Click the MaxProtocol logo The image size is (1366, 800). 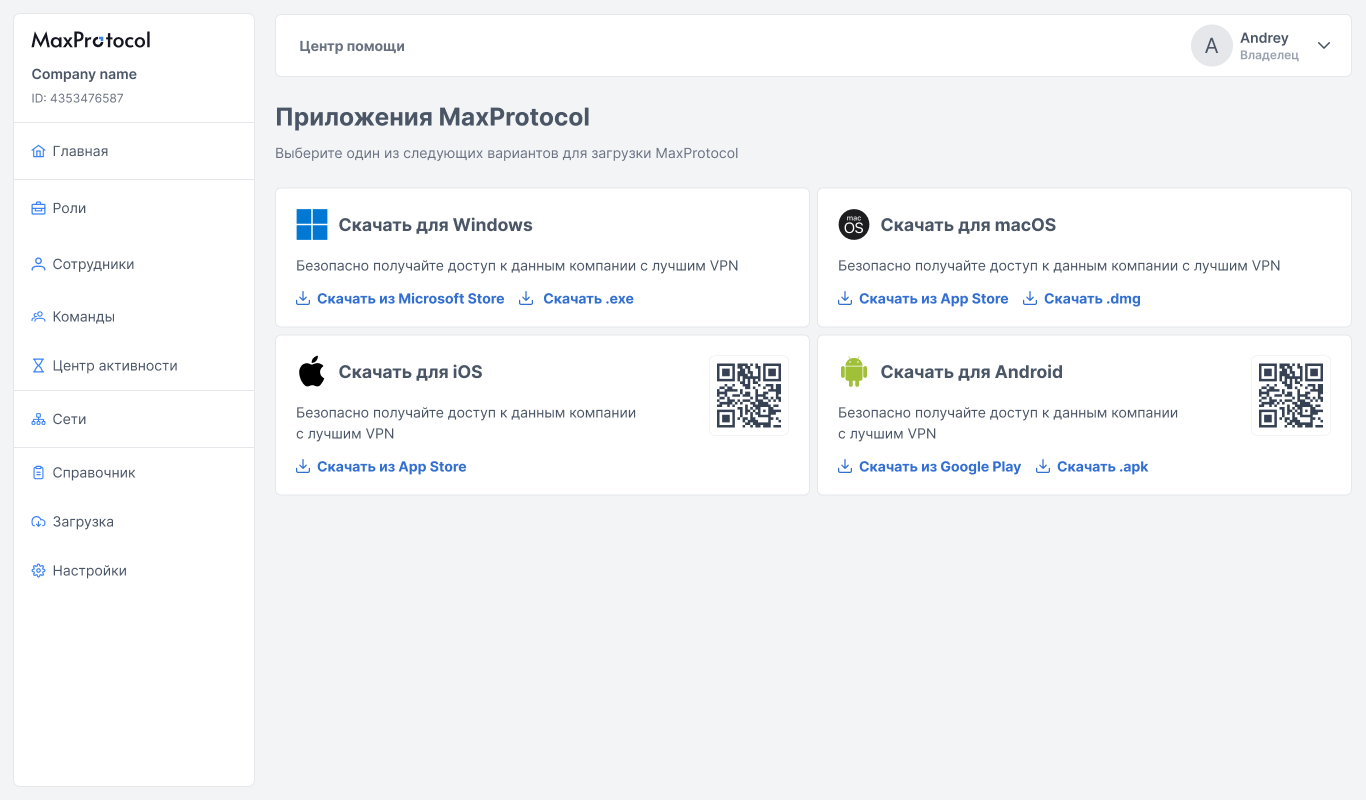pos(91,40)
